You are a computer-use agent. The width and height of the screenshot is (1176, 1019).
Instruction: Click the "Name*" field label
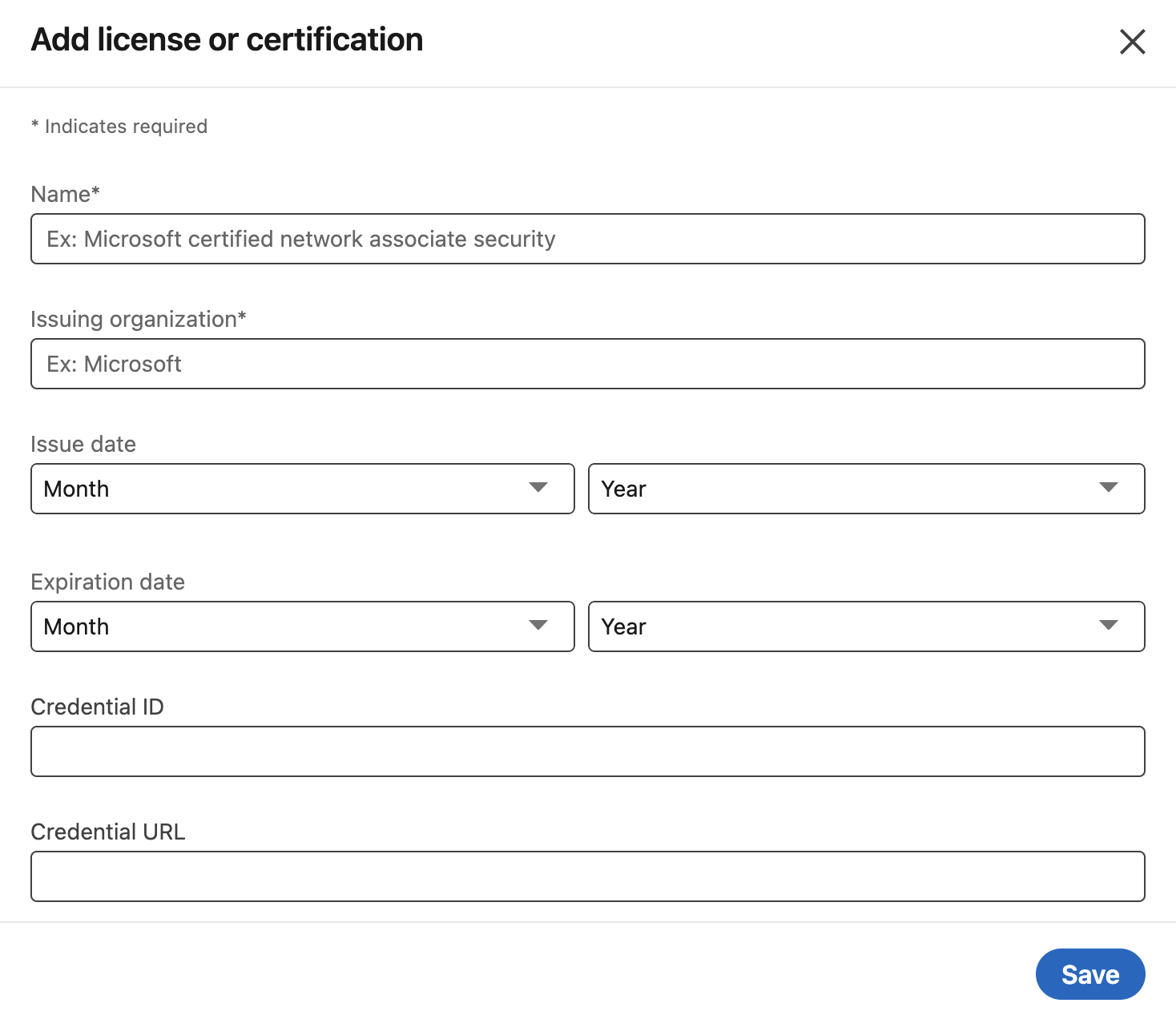coord(65,194)
